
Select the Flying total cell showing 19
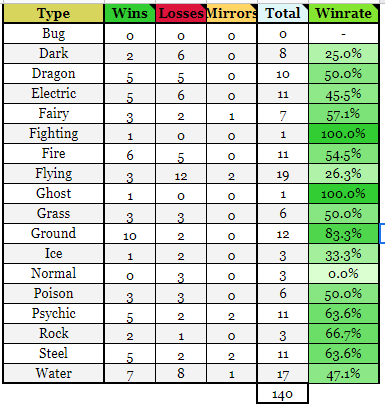[x=283, y=174]
